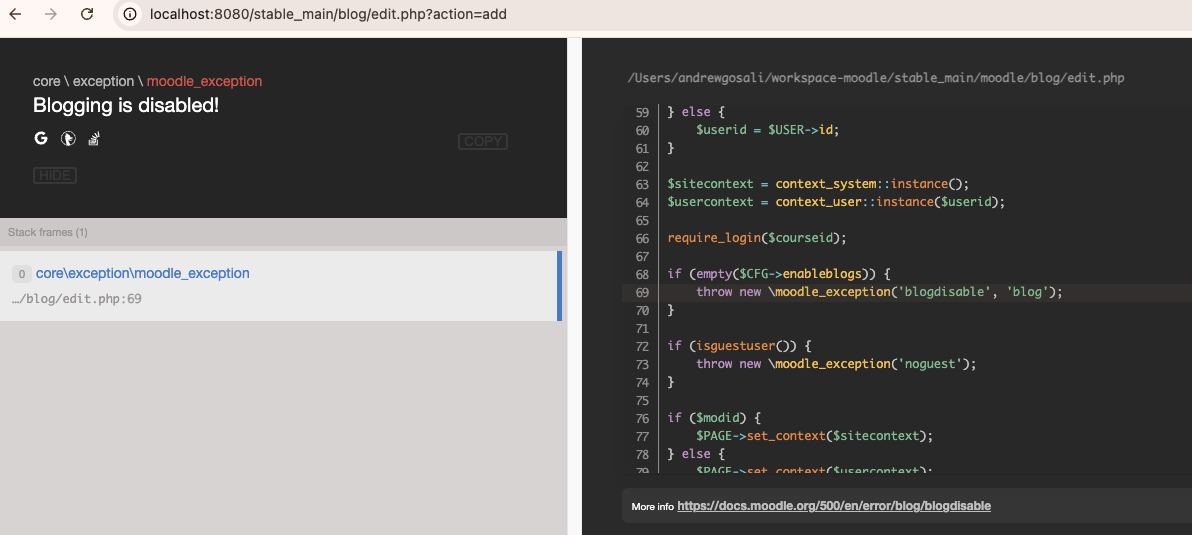Click code line 77 set_context($sitecontext)

point(814,435)
